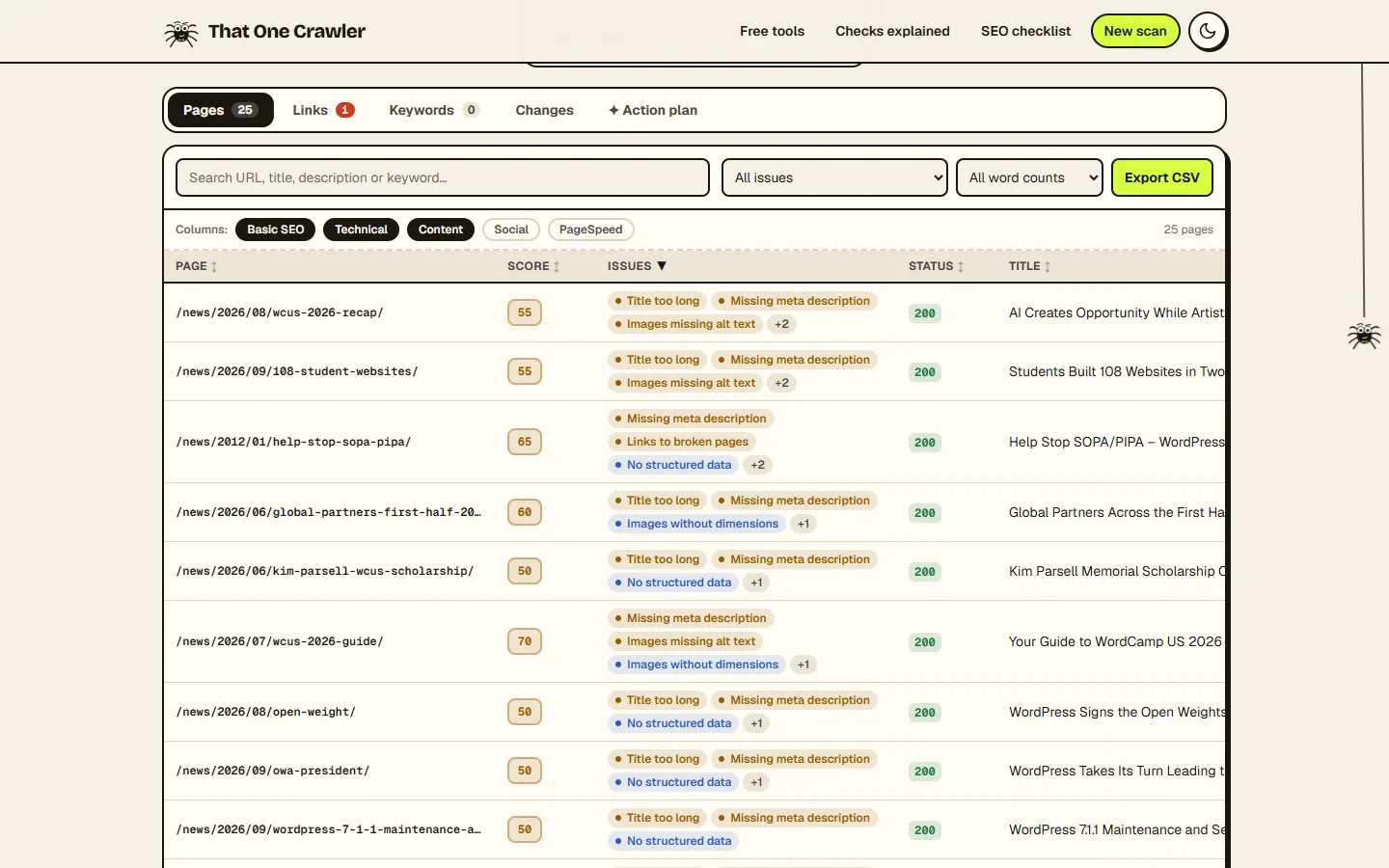Toggle dark mode with the moon icon
The image size is (1389, 868).
tap(1208, 32)
